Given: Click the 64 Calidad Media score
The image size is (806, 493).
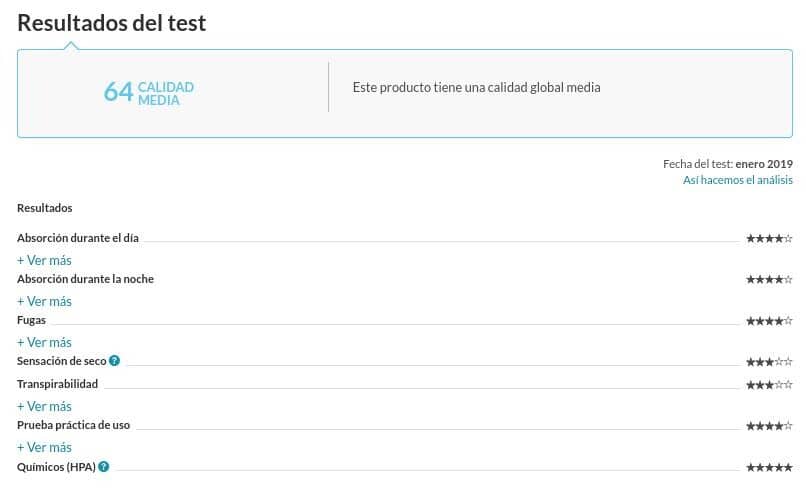Looking at the screenshot, I should 149,93.
